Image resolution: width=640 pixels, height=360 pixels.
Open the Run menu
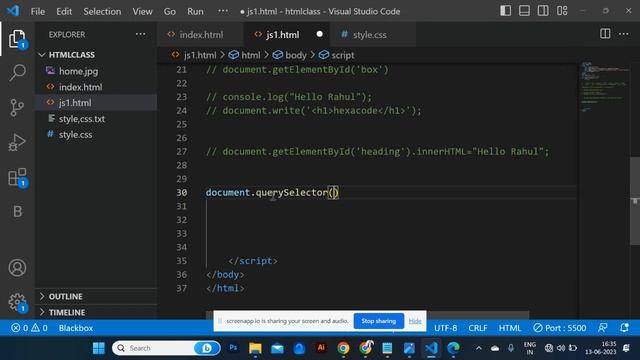click(x=195, y=11)
